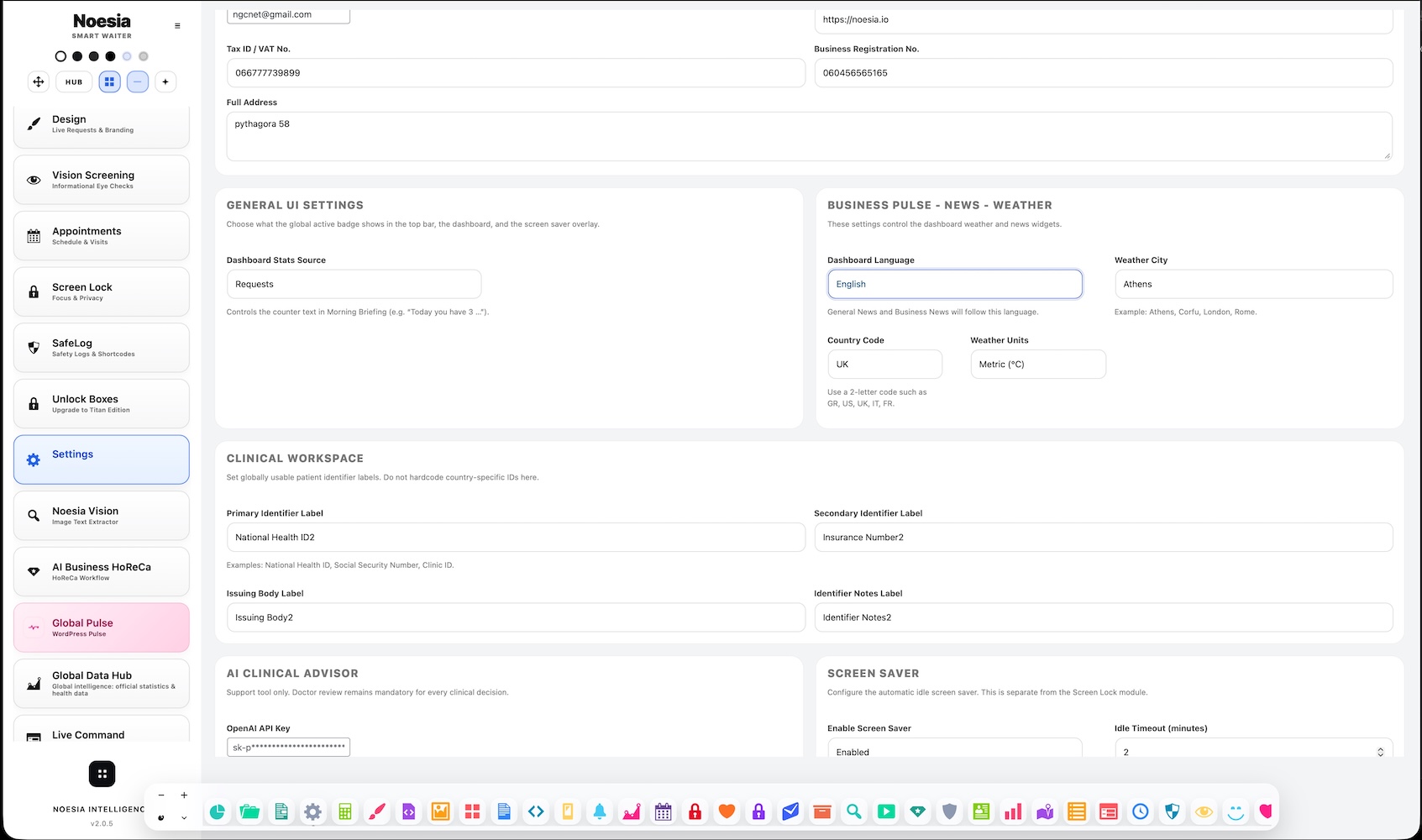The width and height of the screenshot is (1422, 840).
Task: Pick the pale blue theme circle swatch
Action: [127, 56]
